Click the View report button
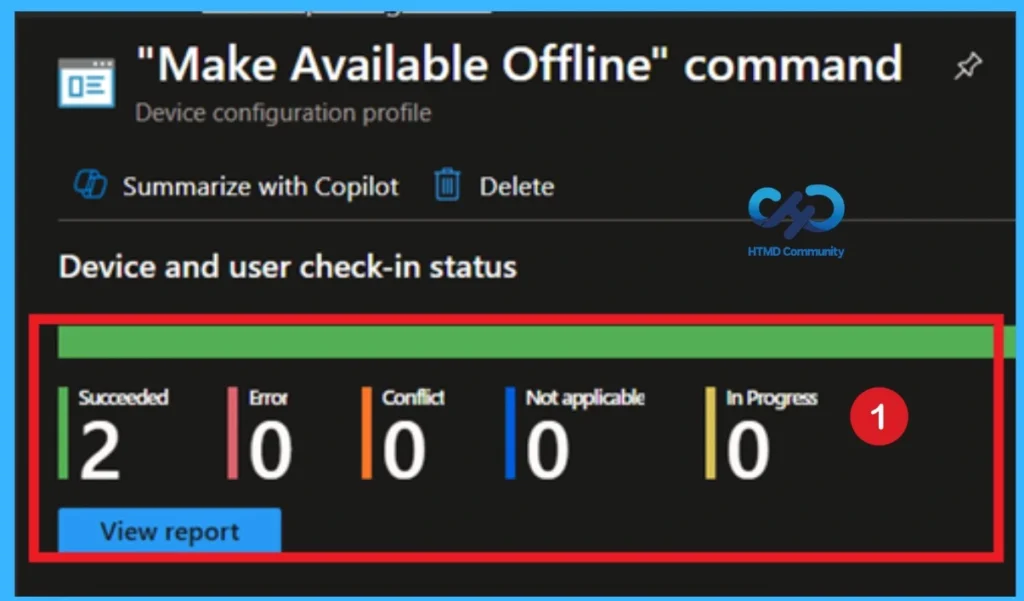Image resolution: width=1024 pixels, height=601 pixels. click(169, 531)
